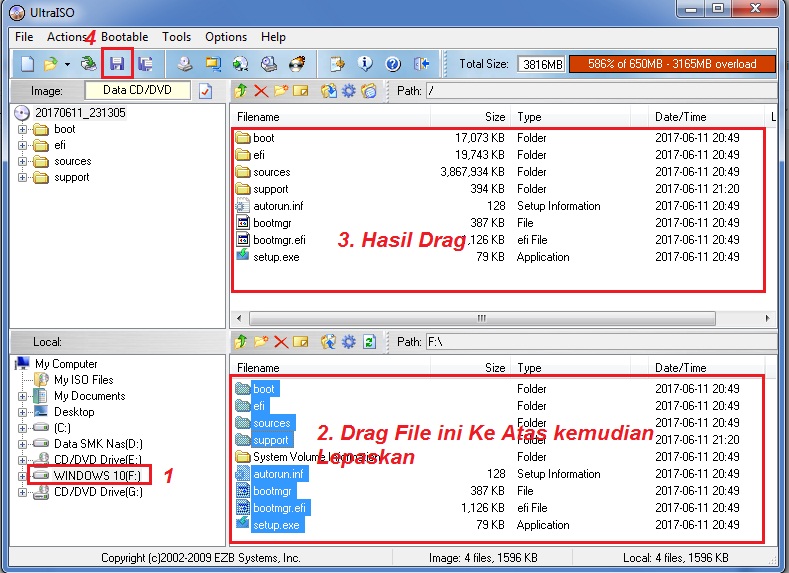This screenshot has width=789, height=573.
Task: Create new folder in local pane
Action: tap(261, 342)
